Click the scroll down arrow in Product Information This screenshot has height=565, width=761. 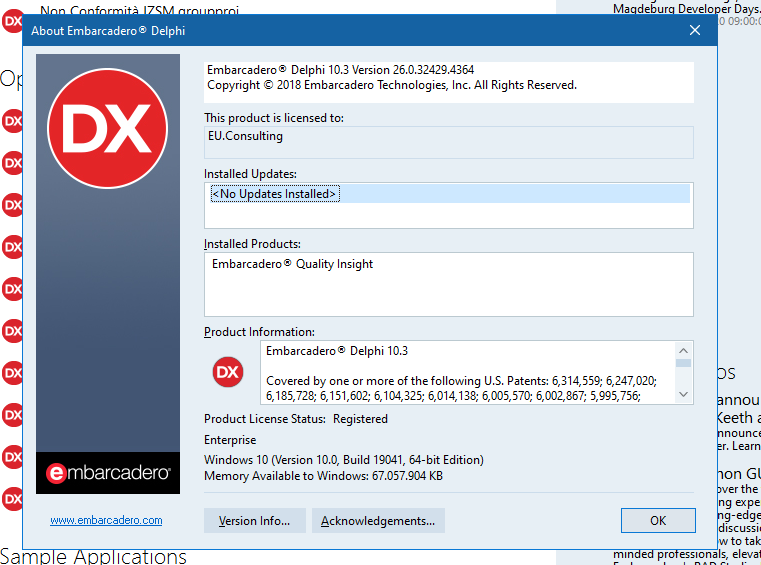683,394
